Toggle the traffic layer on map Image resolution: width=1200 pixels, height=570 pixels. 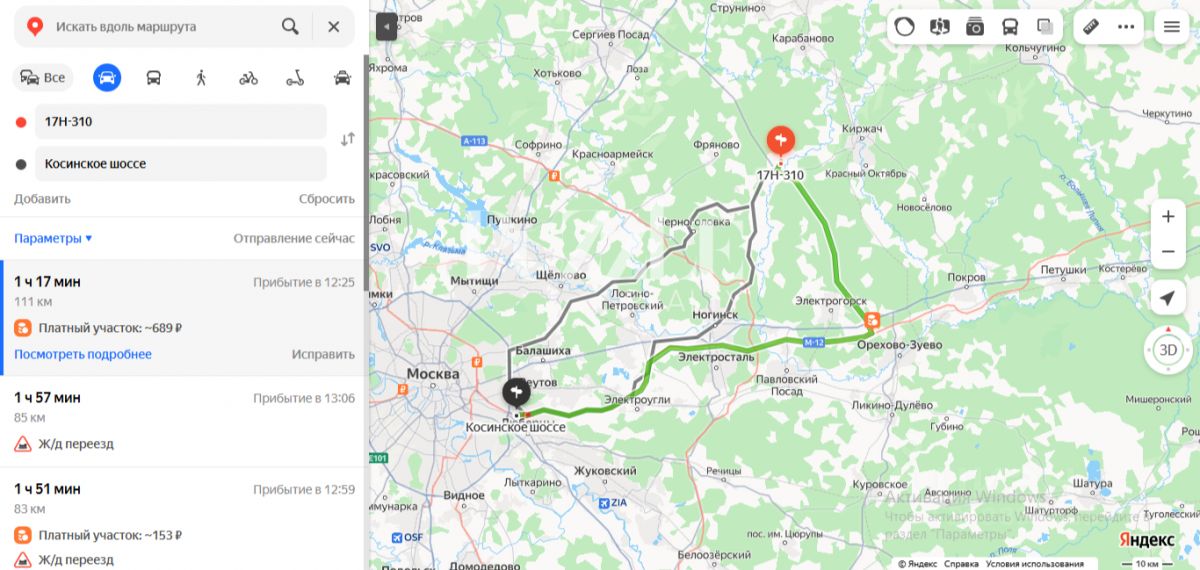(905, 27)
